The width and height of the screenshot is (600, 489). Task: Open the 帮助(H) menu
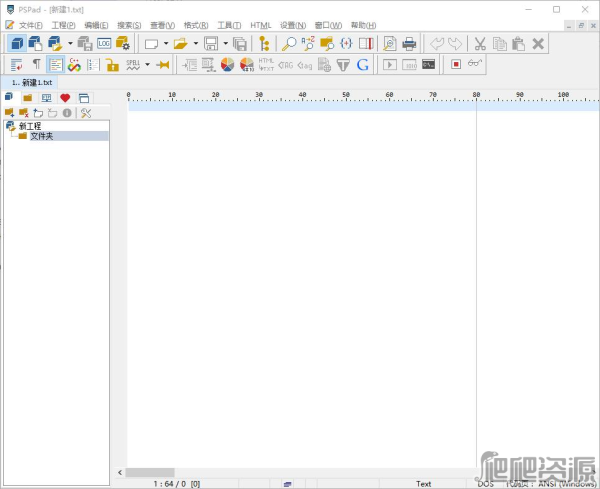pos(364,25)
